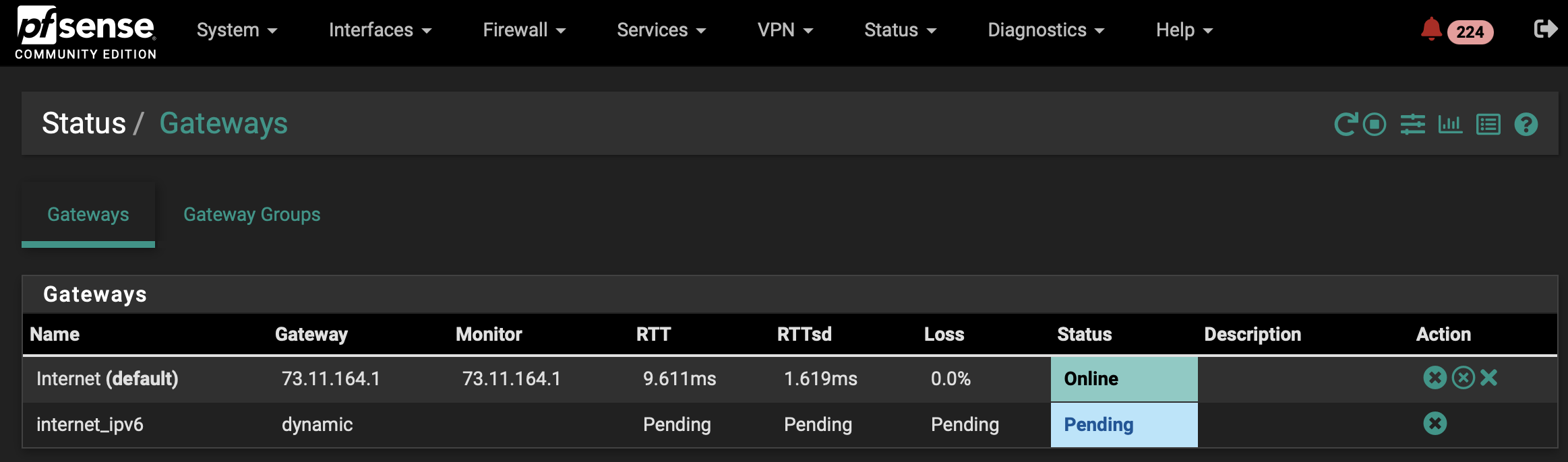The image size is (1568, 462).
Task: Click the Status breadcrumb link
Action: (x=84, y=123)
